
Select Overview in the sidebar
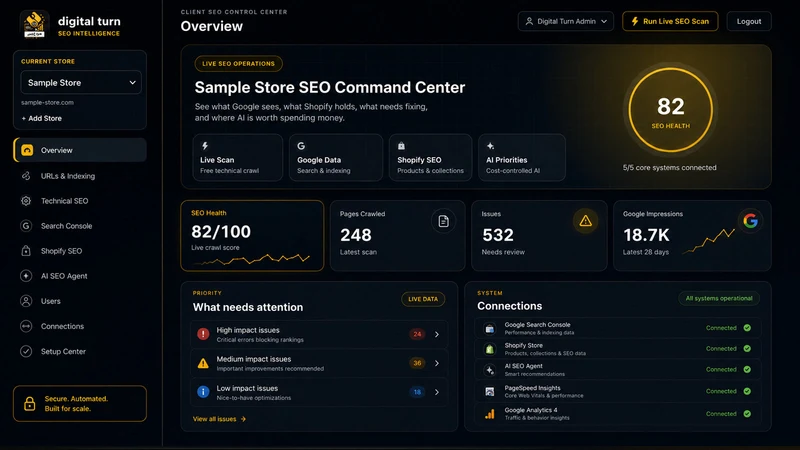coord(80,150)
